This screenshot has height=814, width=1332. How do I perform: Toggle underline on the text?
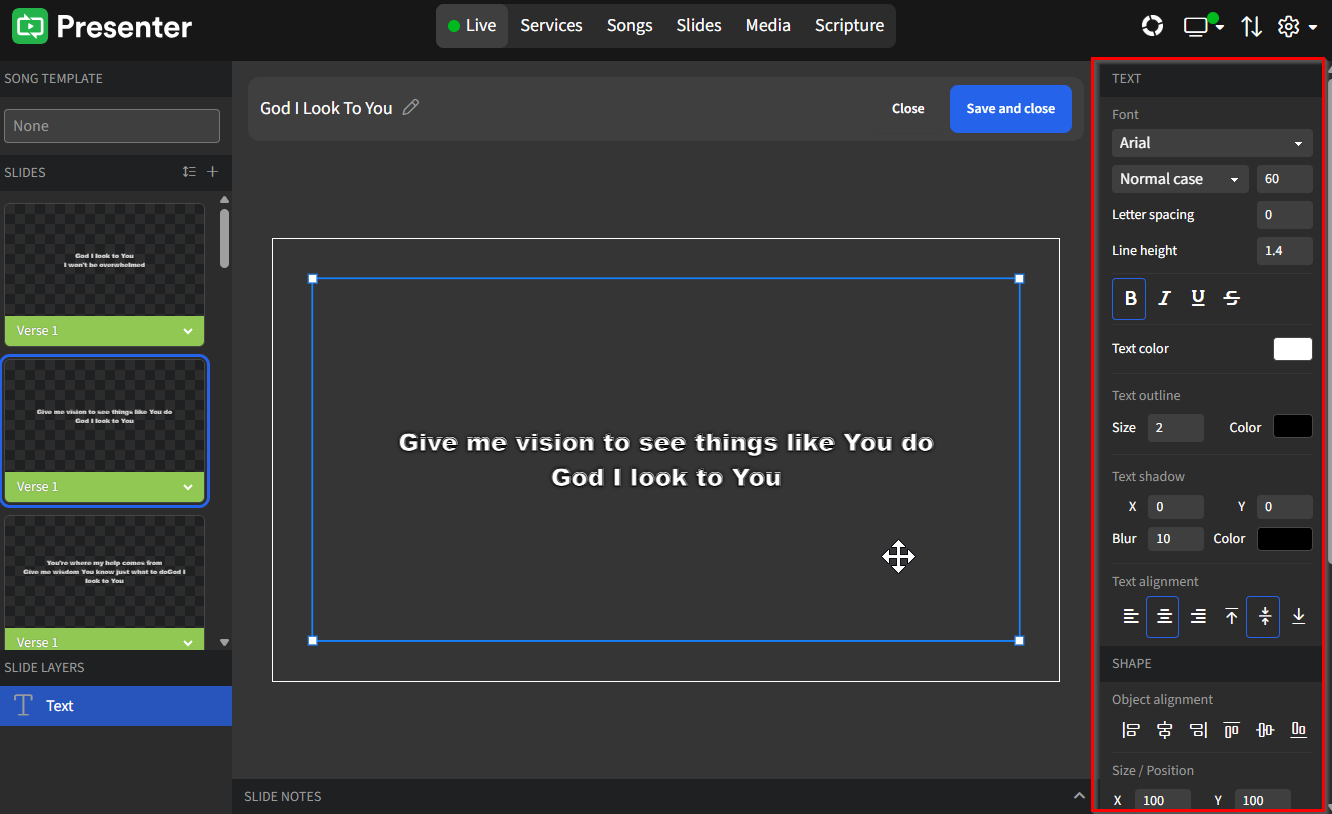[x=1197, y=298]
